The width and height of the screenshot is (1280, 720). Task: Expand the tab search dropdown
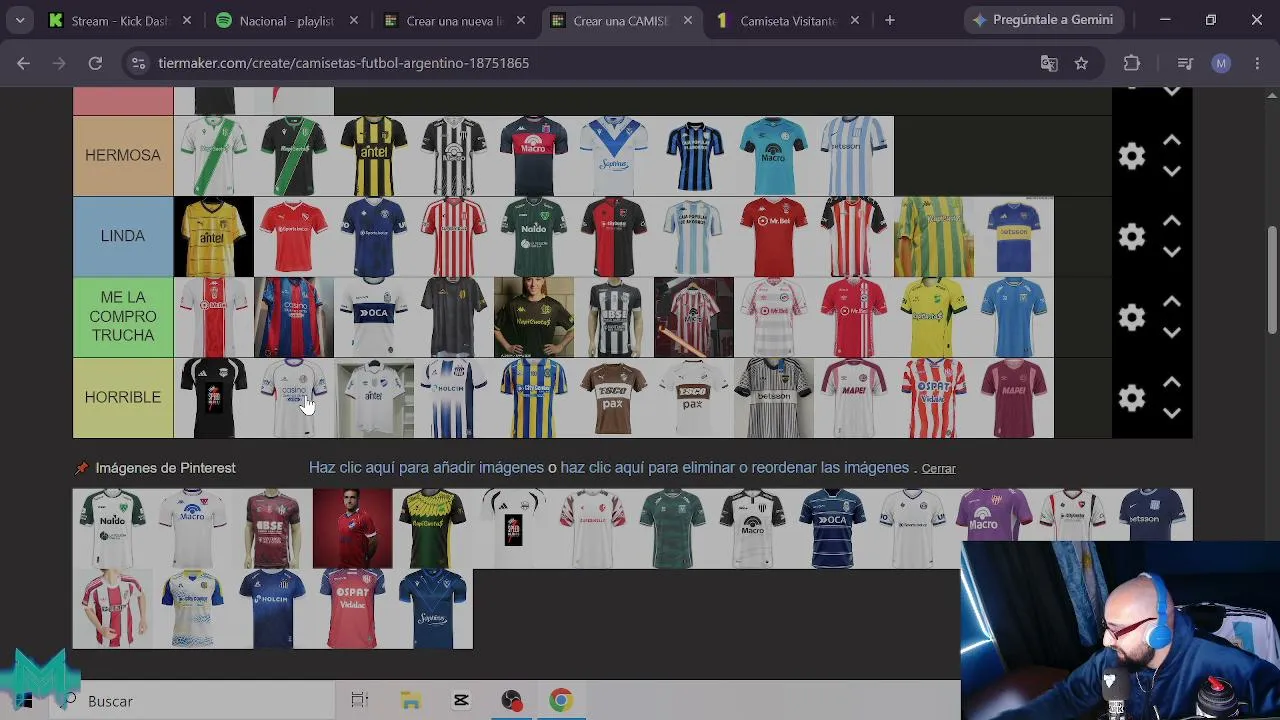[x=20, y=20]
